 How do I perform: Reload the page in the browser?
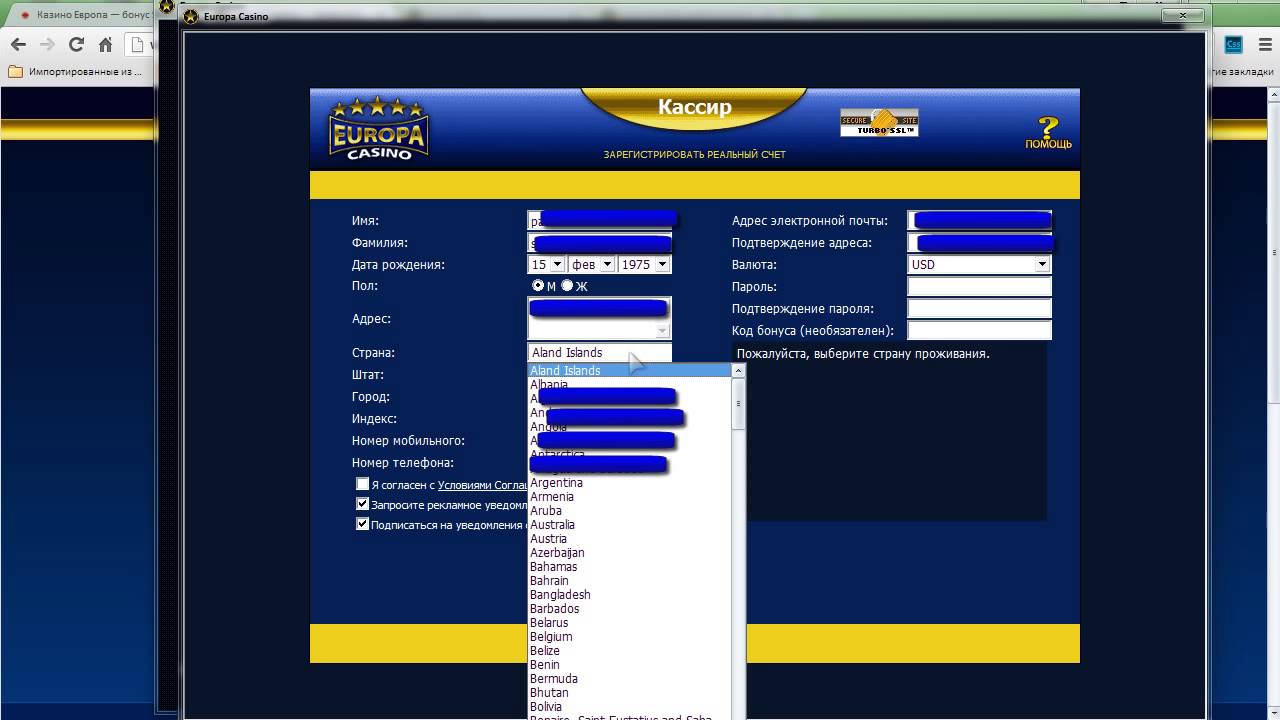[76, 44]
